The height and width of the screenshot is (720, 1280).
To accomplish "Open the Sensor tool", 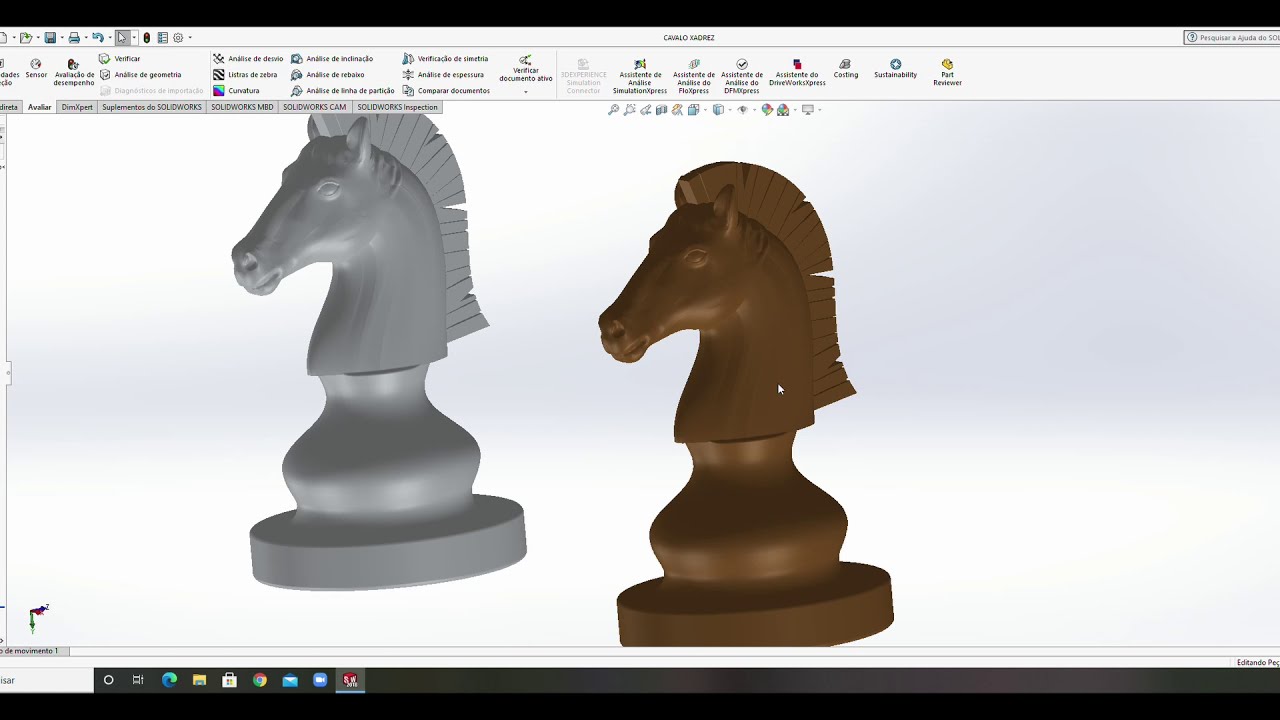I will 36,68.
